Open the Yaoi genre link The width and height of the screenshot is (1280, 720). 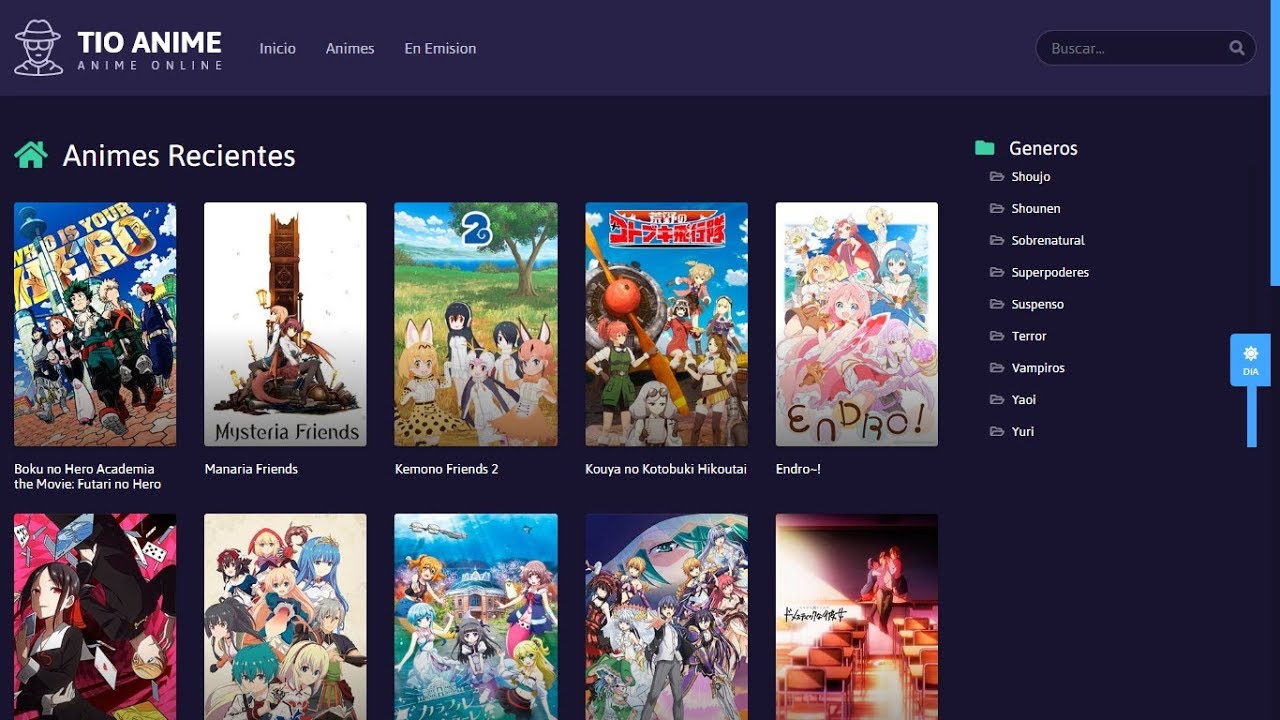click(1024, 399)
